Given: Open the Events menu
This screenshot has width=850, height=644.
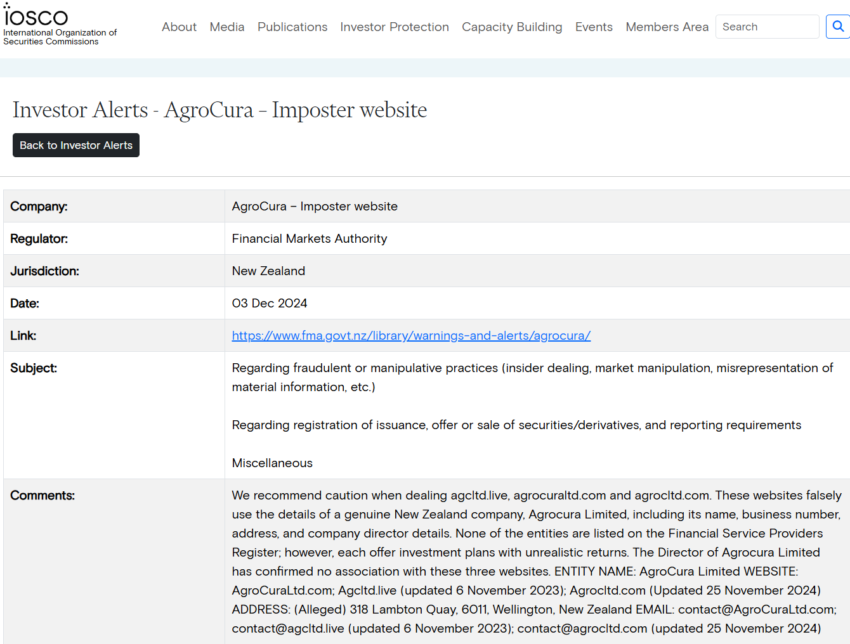Looking at the screenshot, I should 594,27.
